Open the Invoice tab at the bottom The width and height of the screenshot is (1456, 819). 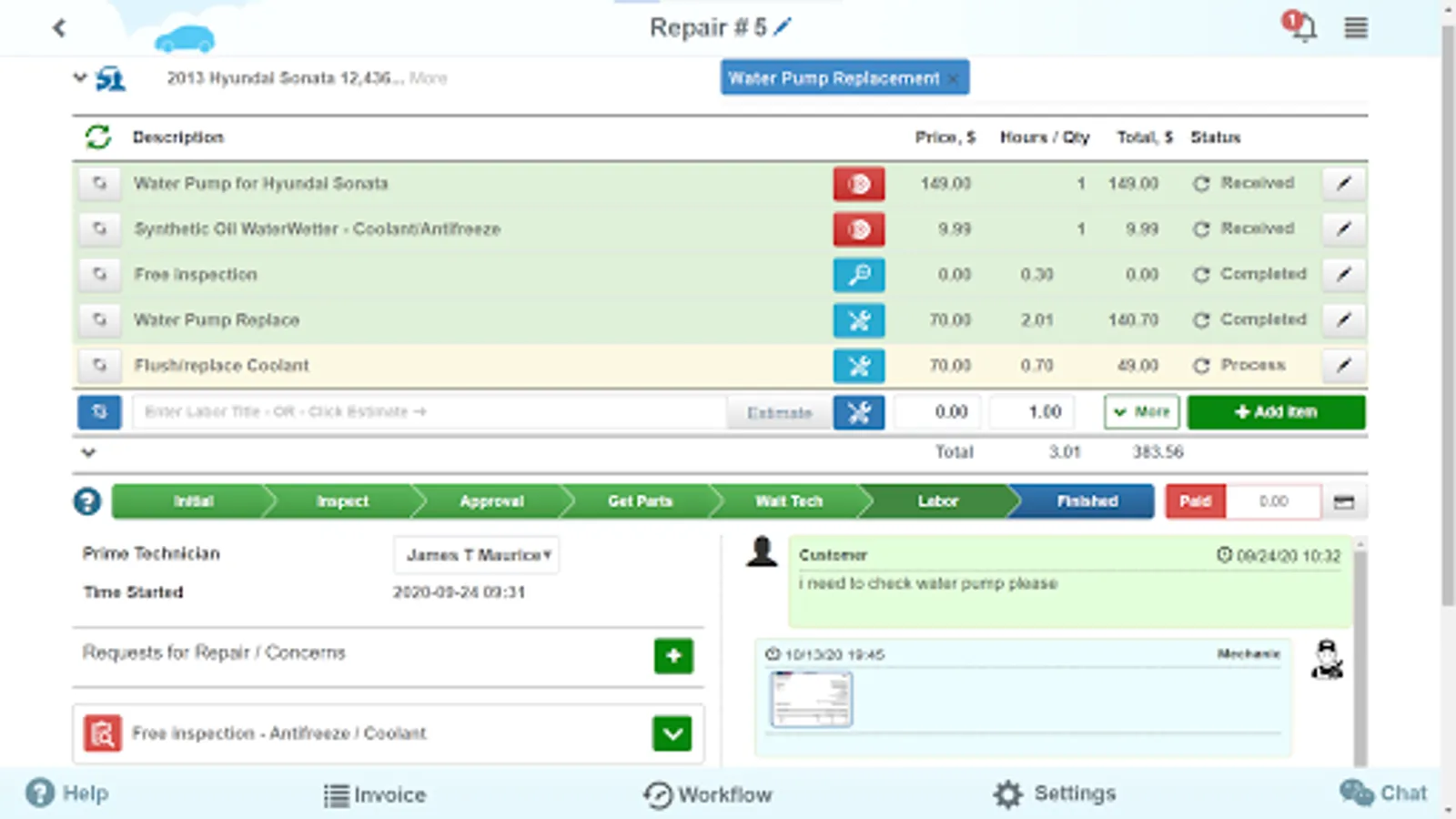[375, 794]
